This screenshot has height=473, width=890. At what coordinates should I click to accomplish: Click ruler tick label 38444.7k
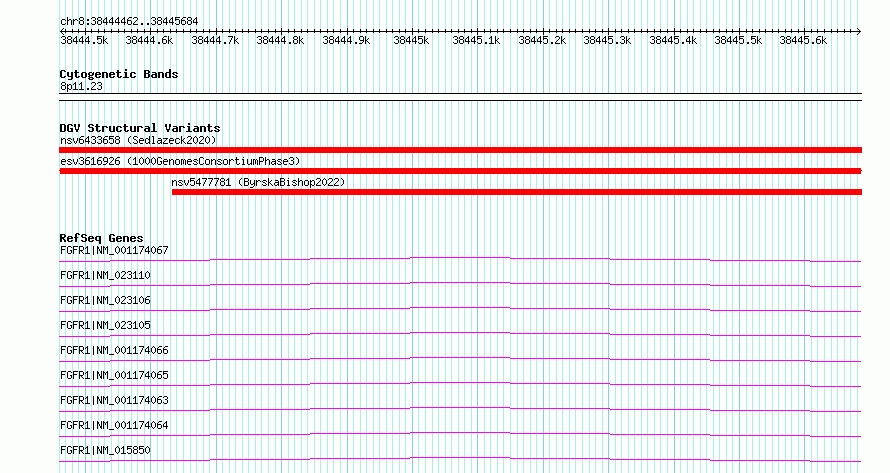215,40
